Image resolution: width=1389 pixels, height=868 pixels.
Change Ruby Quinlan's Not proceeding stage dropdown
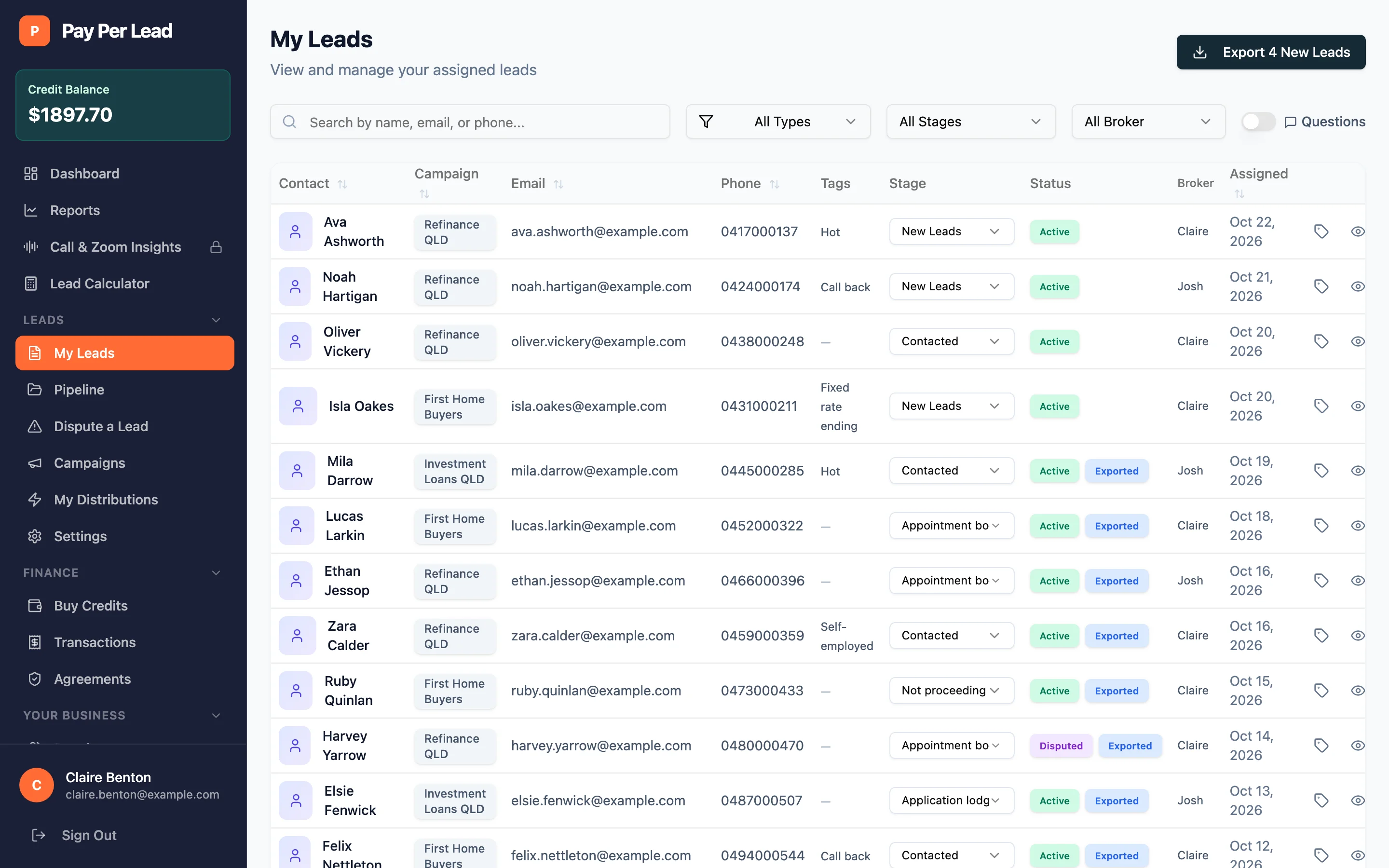[x=951, y=691]
